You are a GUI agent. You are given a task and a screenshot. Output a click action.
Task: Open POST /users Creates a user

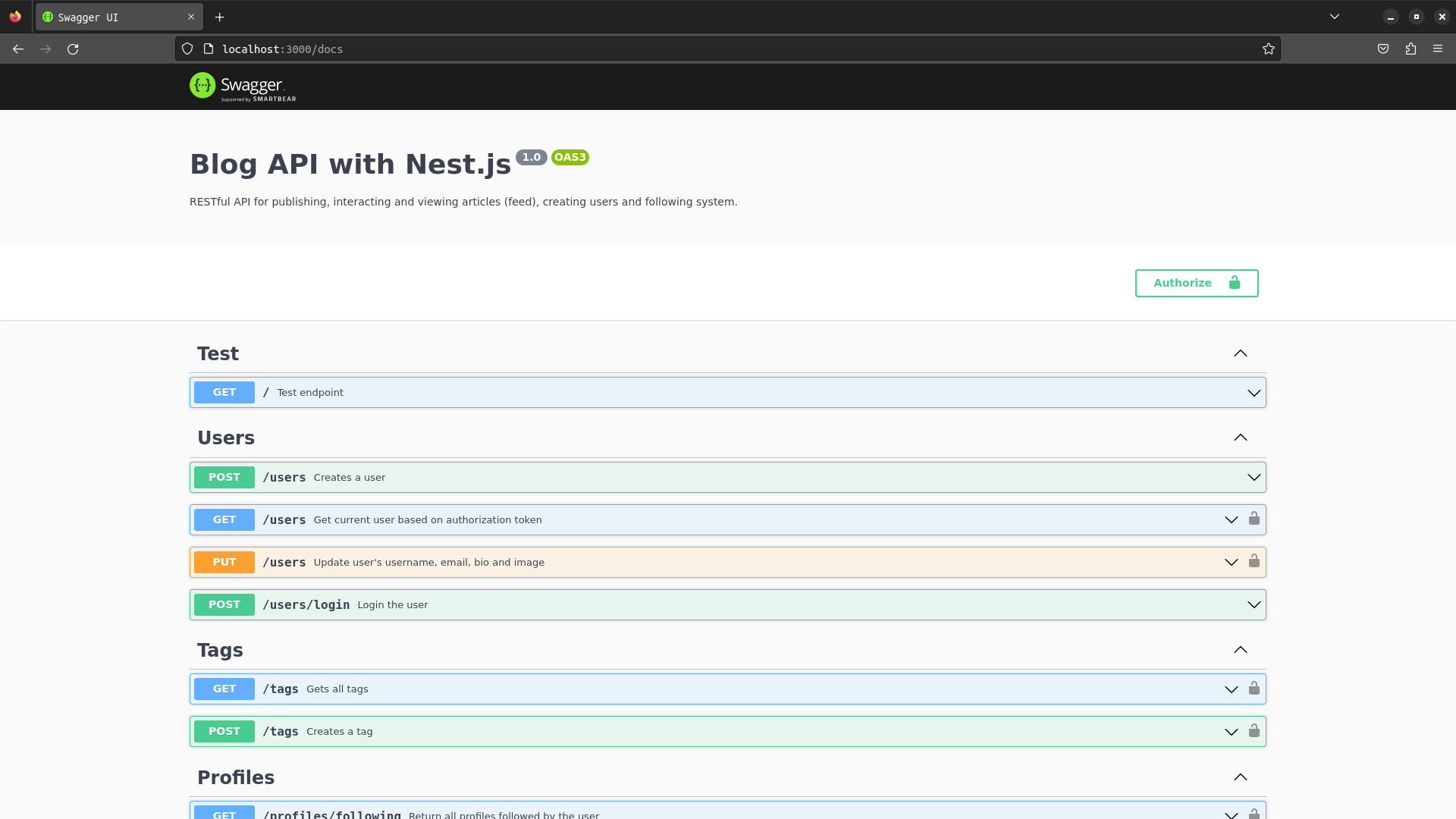(349, 478)
